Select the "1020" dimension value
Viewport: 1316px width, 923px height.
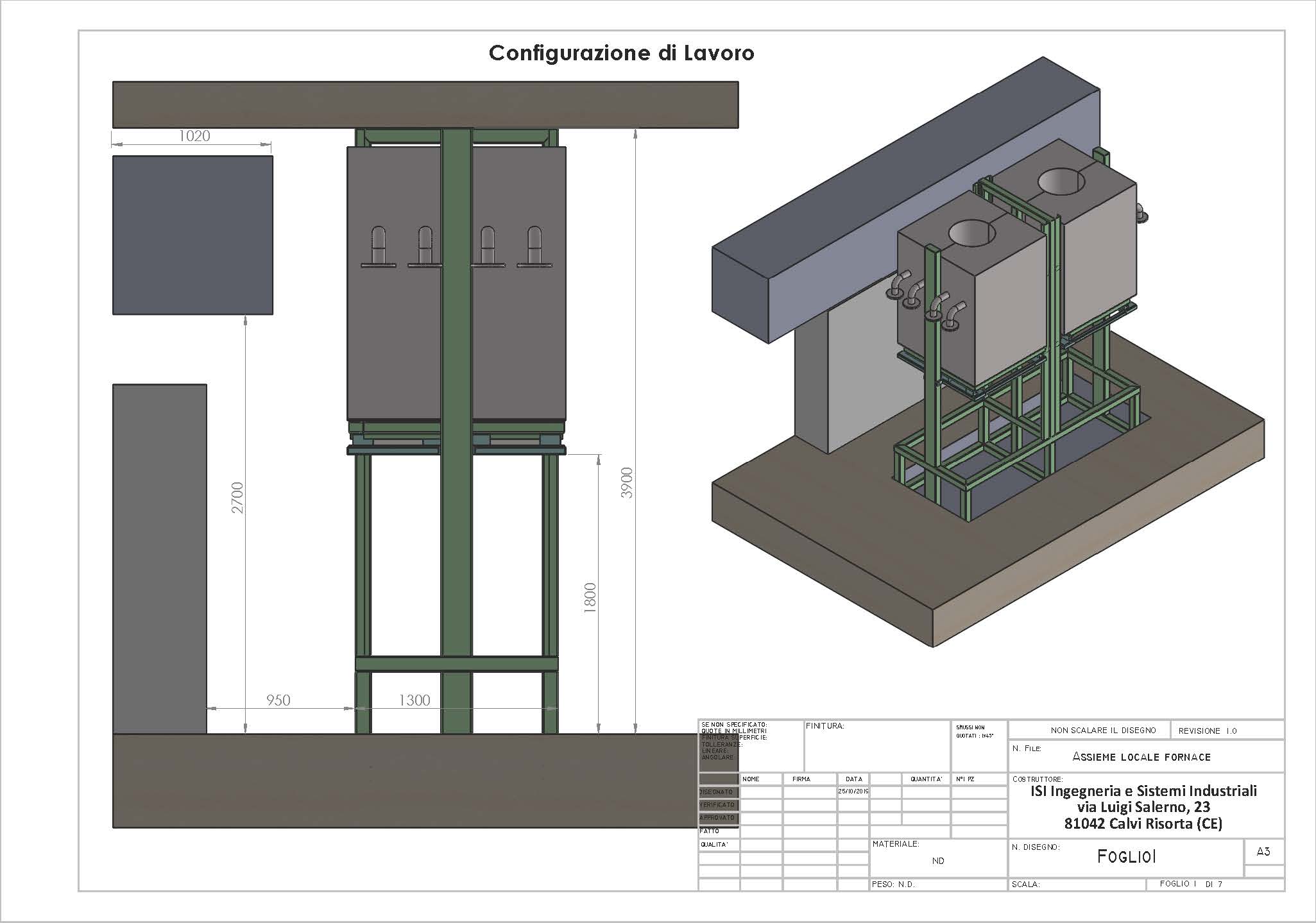(x=194, y=135)
